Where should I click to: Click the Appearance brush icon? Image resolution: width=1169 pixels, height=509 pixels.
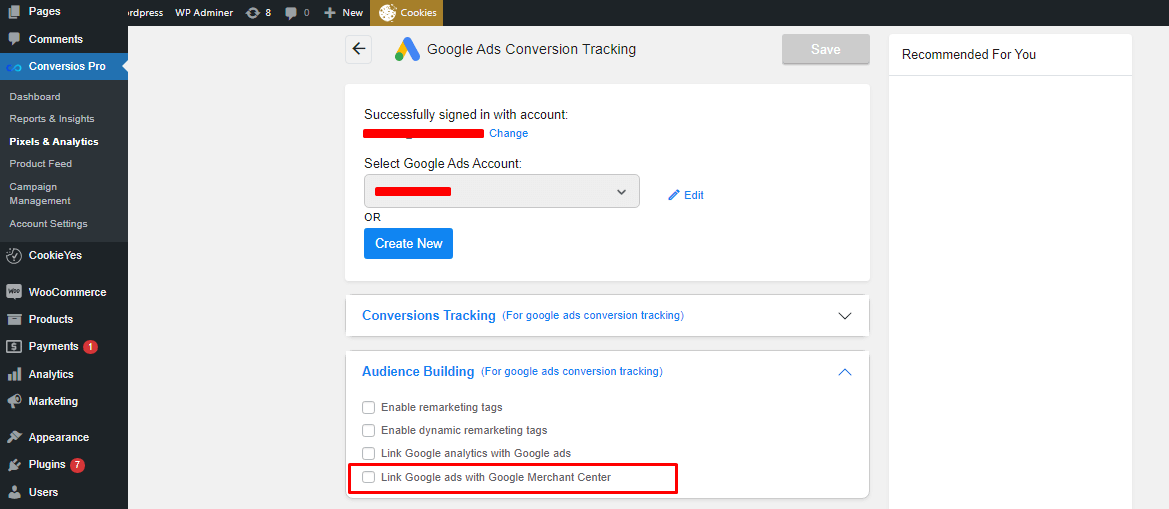click(13, 437)
